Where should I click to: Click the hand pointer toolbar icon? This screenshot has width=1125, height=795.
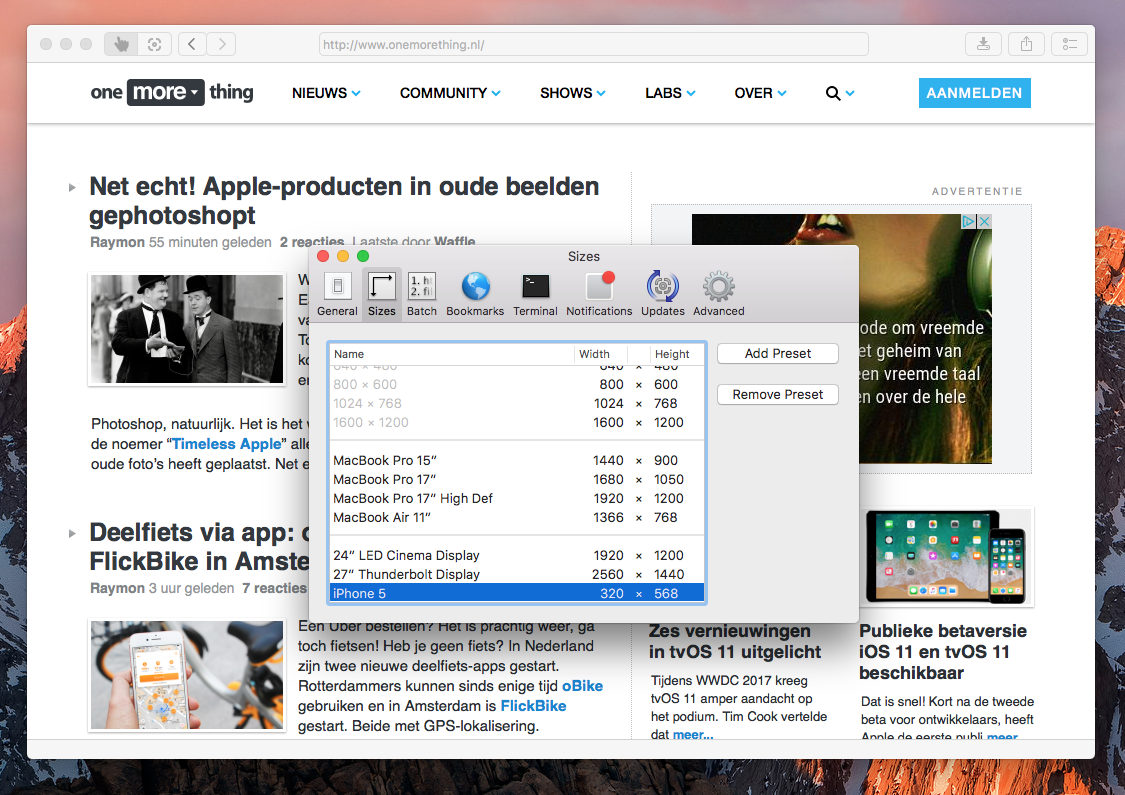[121, 44]
